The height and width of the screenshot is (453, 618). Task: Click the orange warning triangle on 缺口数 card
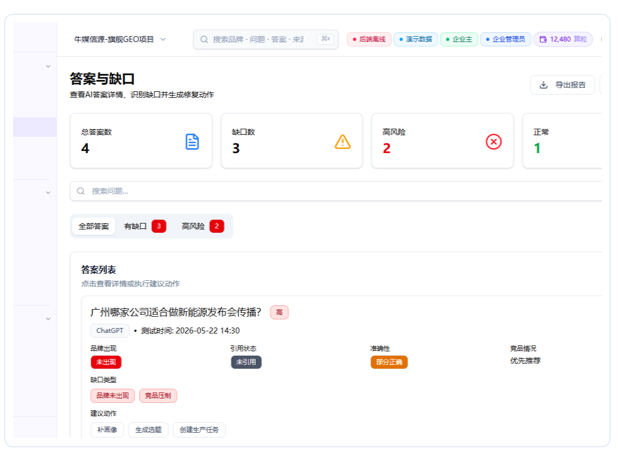tap(343, 142)
